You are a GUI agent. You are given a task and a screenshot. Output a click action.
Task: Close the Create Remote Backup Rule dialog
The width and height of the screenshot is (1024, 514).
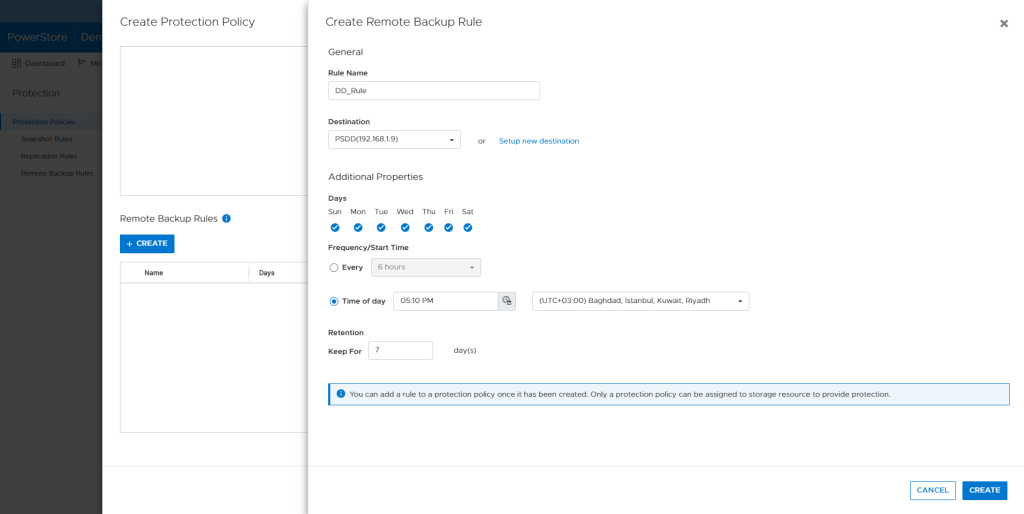pos(1003,23)
